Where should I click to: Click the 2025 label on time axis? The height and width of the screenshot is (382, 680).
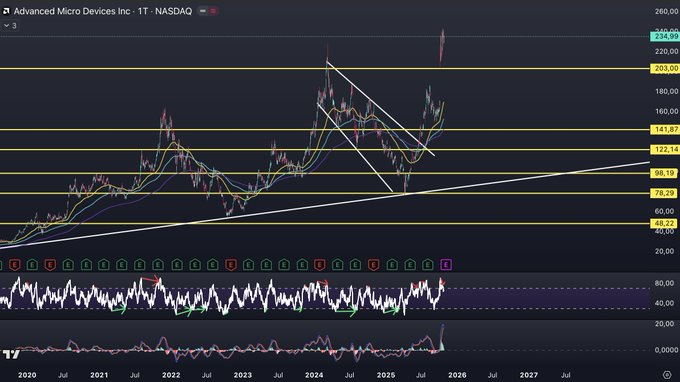(x=386, y=375)
